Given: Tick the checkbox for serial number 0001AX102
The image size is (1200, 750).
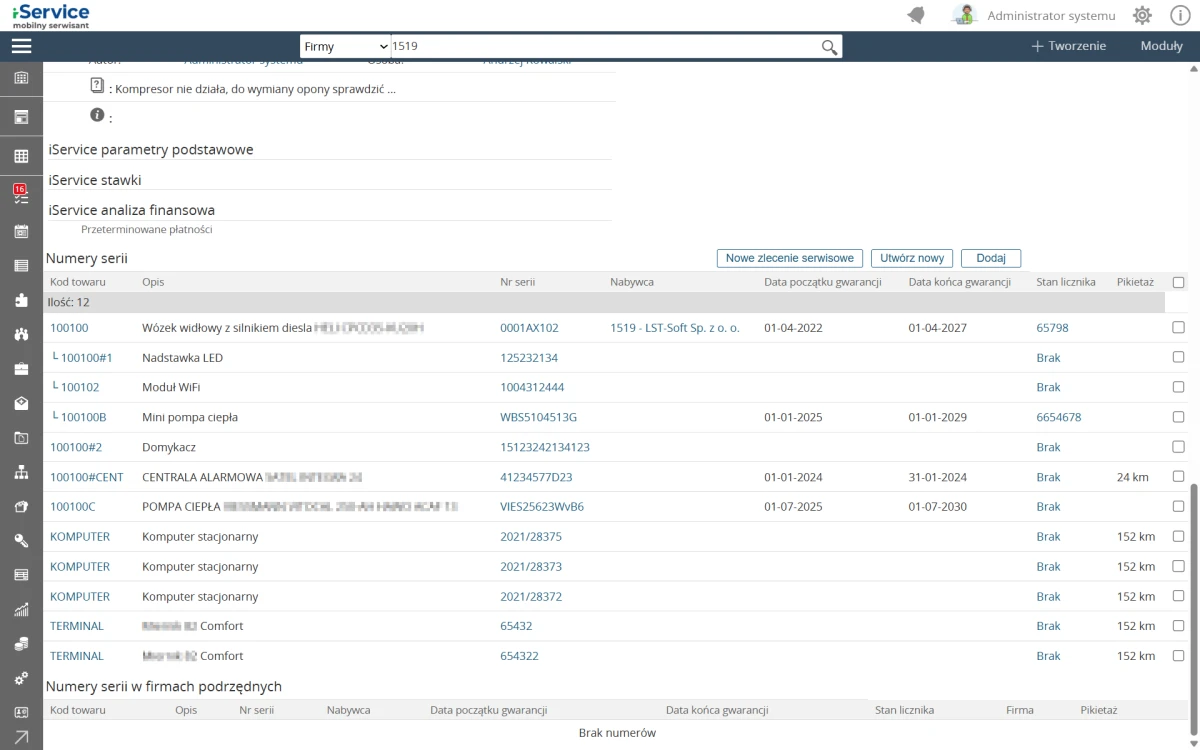Looking at the screenshot, I should (1178, 327).
